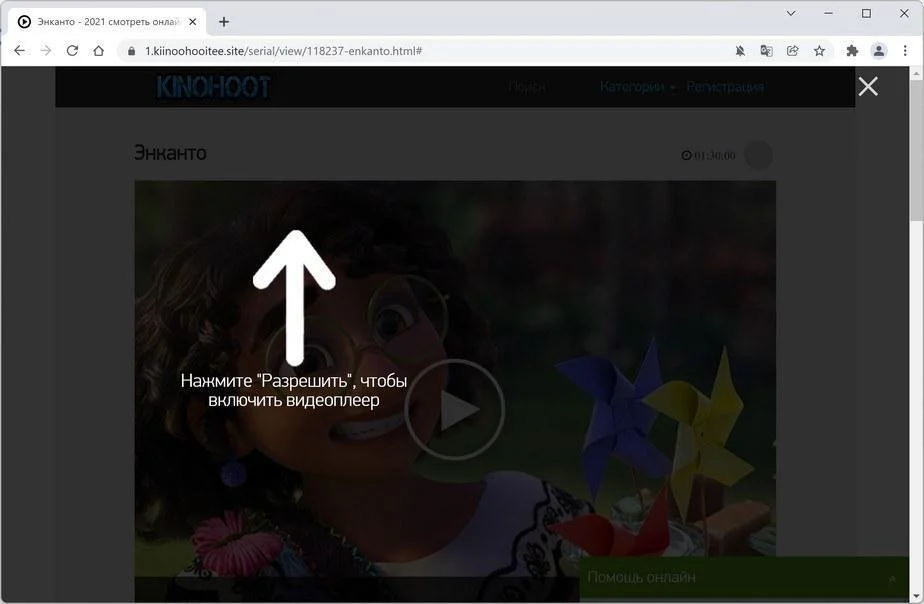Click the page vertical scrollbar thumb

pyautogui.click(x=916, y=151)
